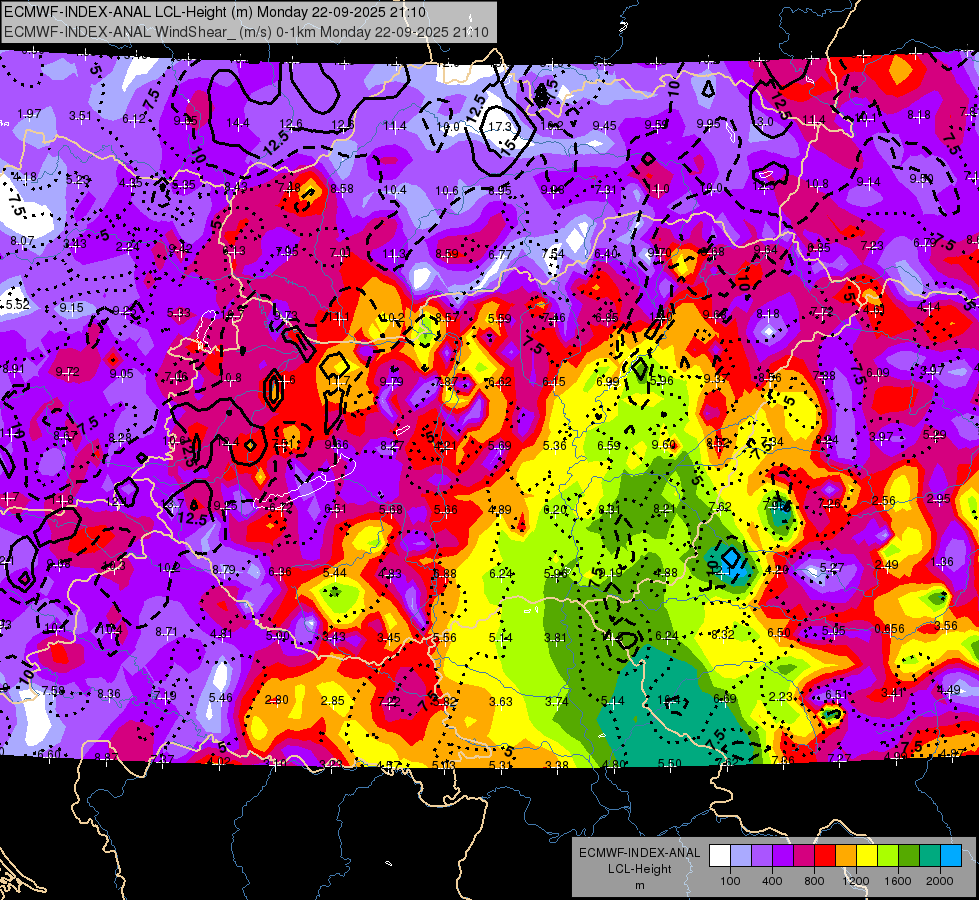The height and width of the screenshot is (900, 979).
Task: Click legend tick value 1600
Action: (898, 881)
